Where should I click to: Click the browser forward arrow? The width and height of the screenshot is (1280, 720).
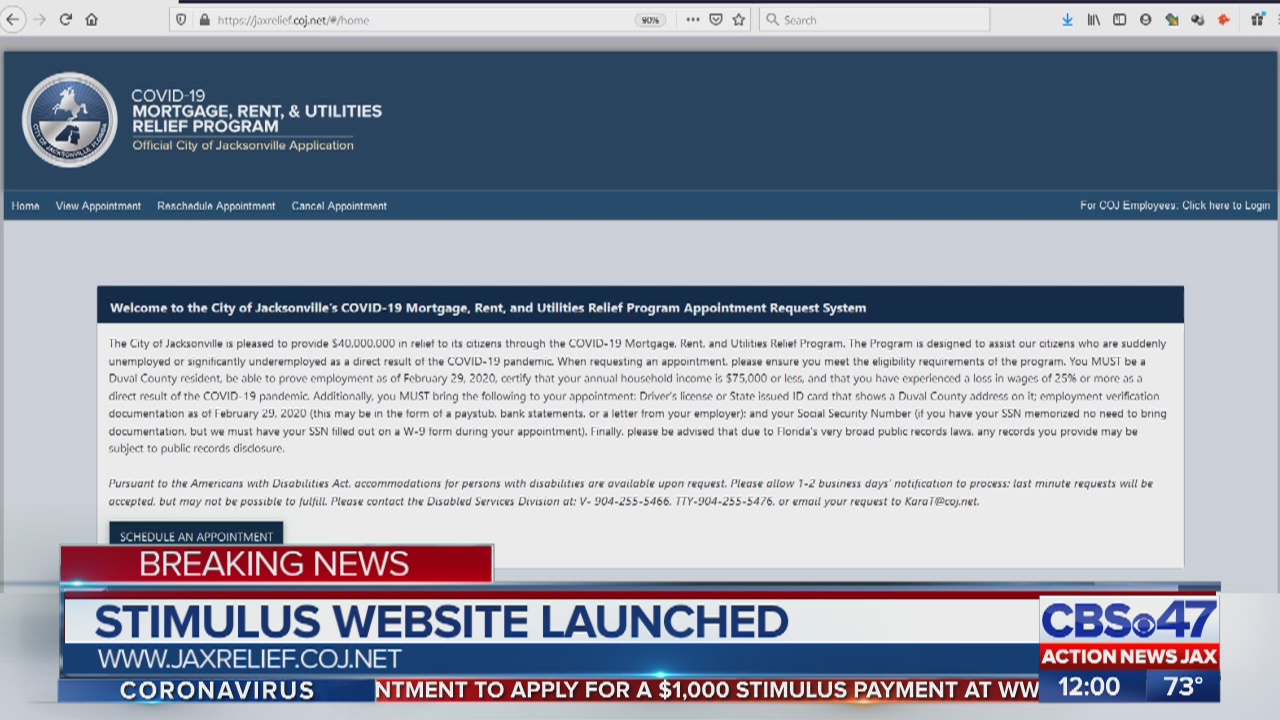(40, 20)
